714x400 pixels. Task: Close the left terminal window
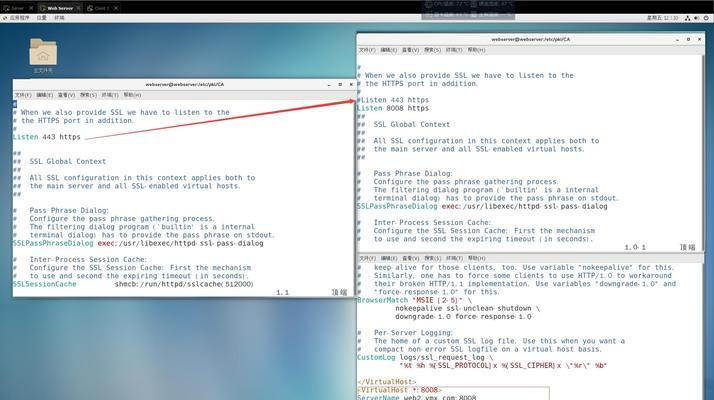pos(351,85)
